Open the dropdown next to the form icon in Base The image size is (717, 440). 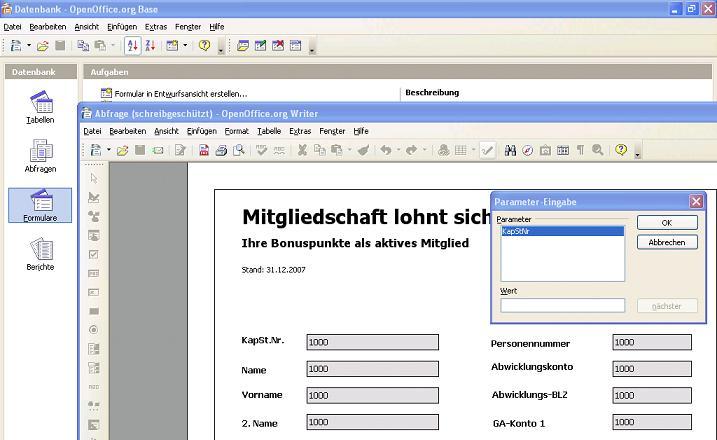pyautogui.click(x=185, y=46)
